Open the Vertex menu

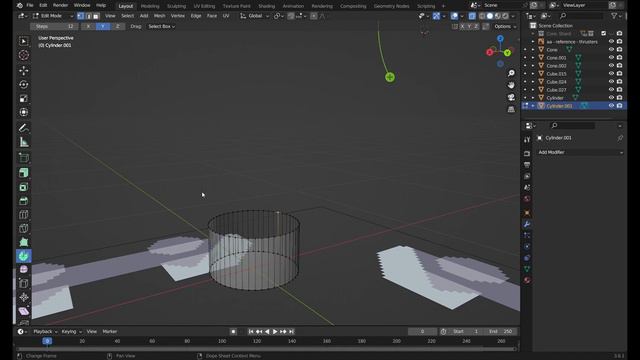coord(178,16)
